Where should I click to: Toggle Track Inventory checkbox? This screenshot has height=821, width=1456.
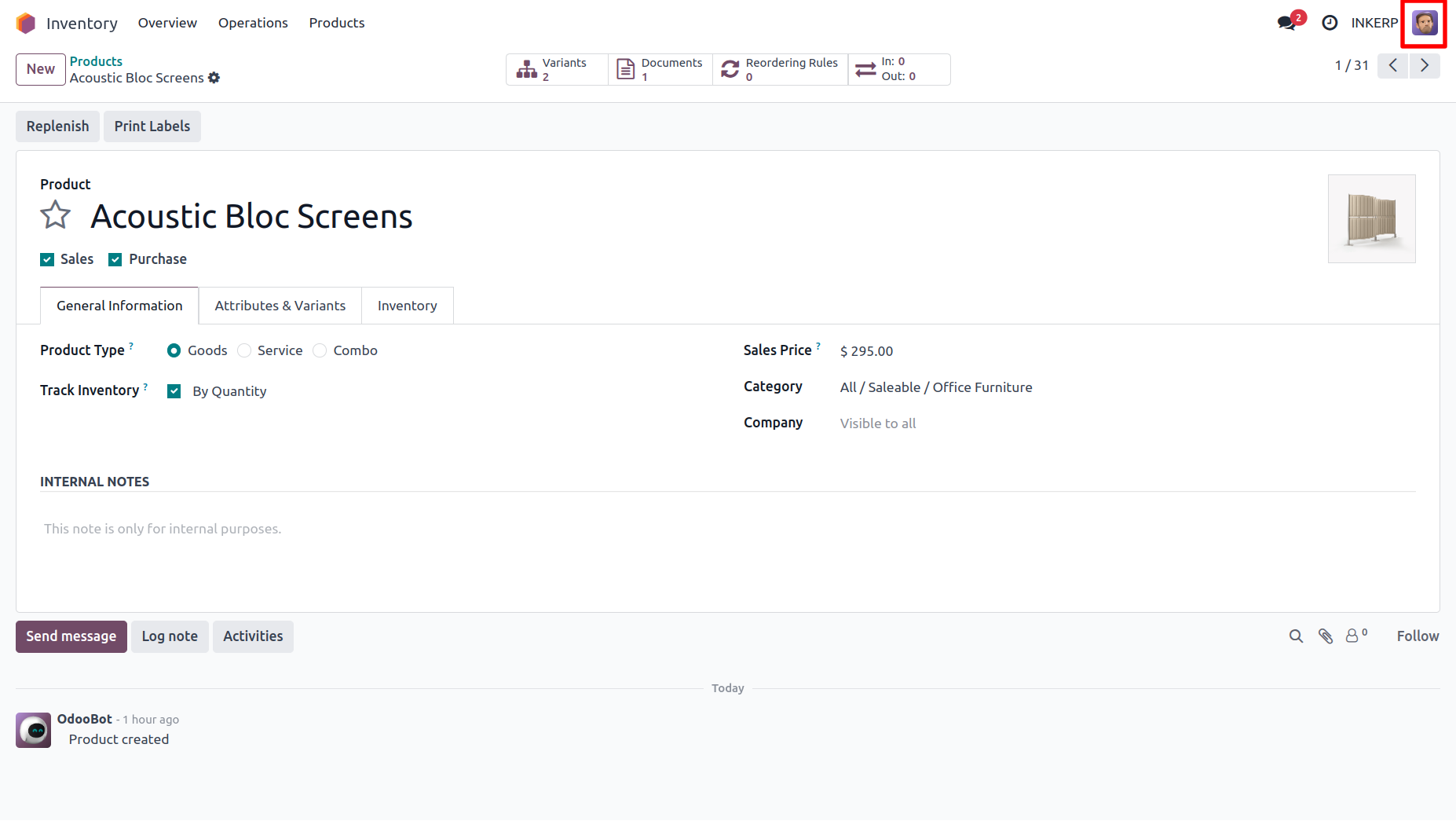tap(174, 391)
